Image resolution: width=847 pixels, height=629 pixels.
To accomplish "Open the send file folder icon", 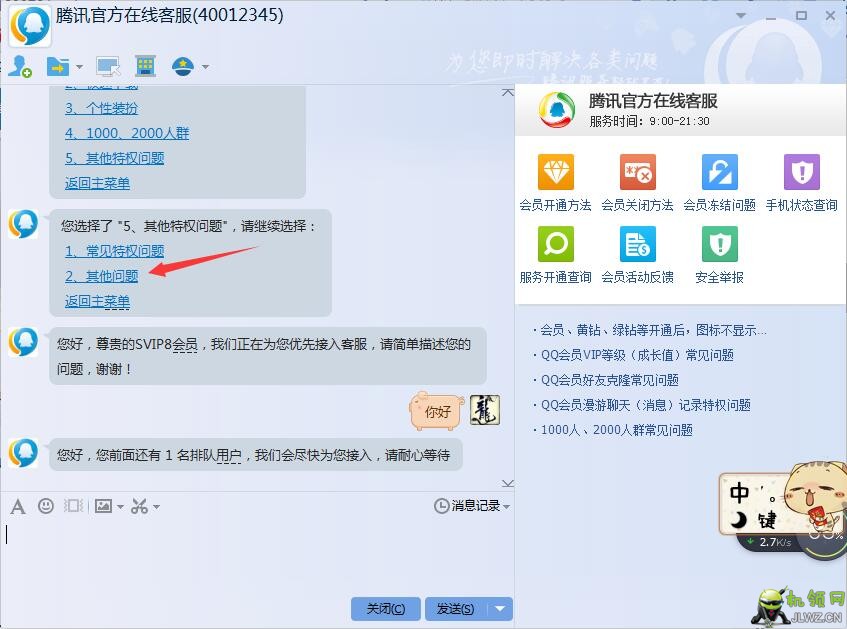I will pos(58,66).
